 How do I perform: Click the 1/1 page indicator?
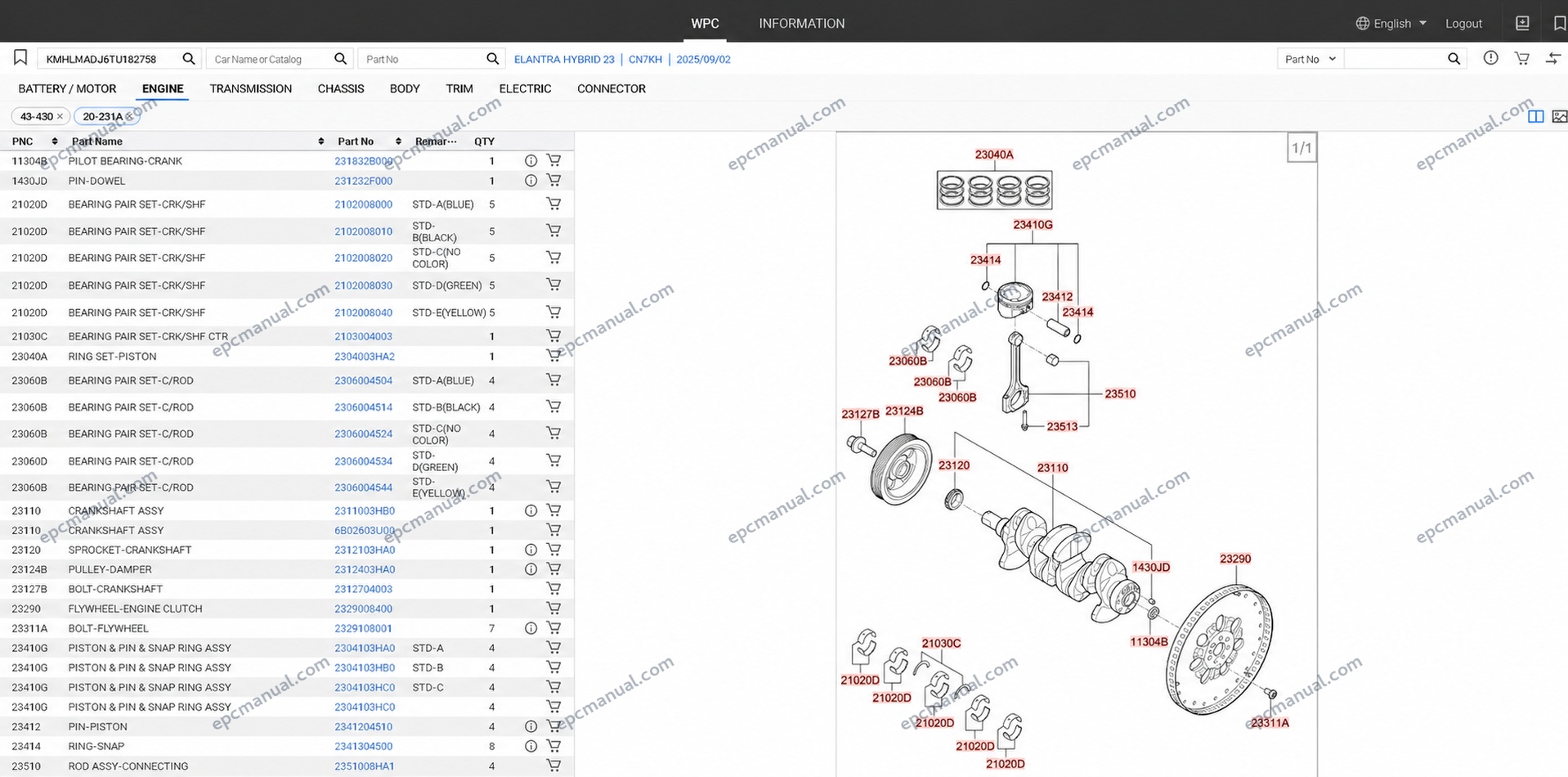point(1301,148)
